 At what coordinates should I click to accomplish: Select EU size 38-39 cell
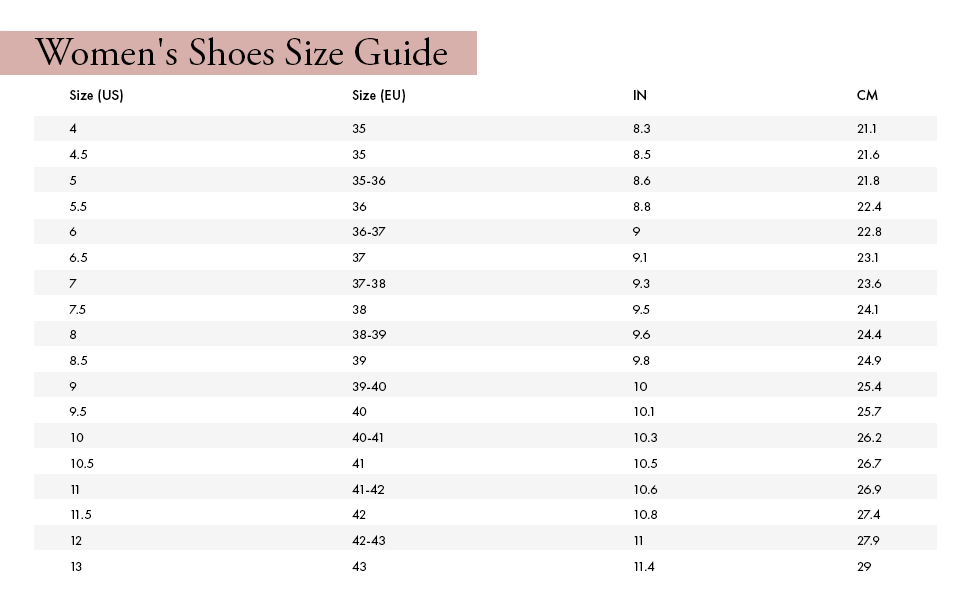pyautogui.click(x=369, y=335)
